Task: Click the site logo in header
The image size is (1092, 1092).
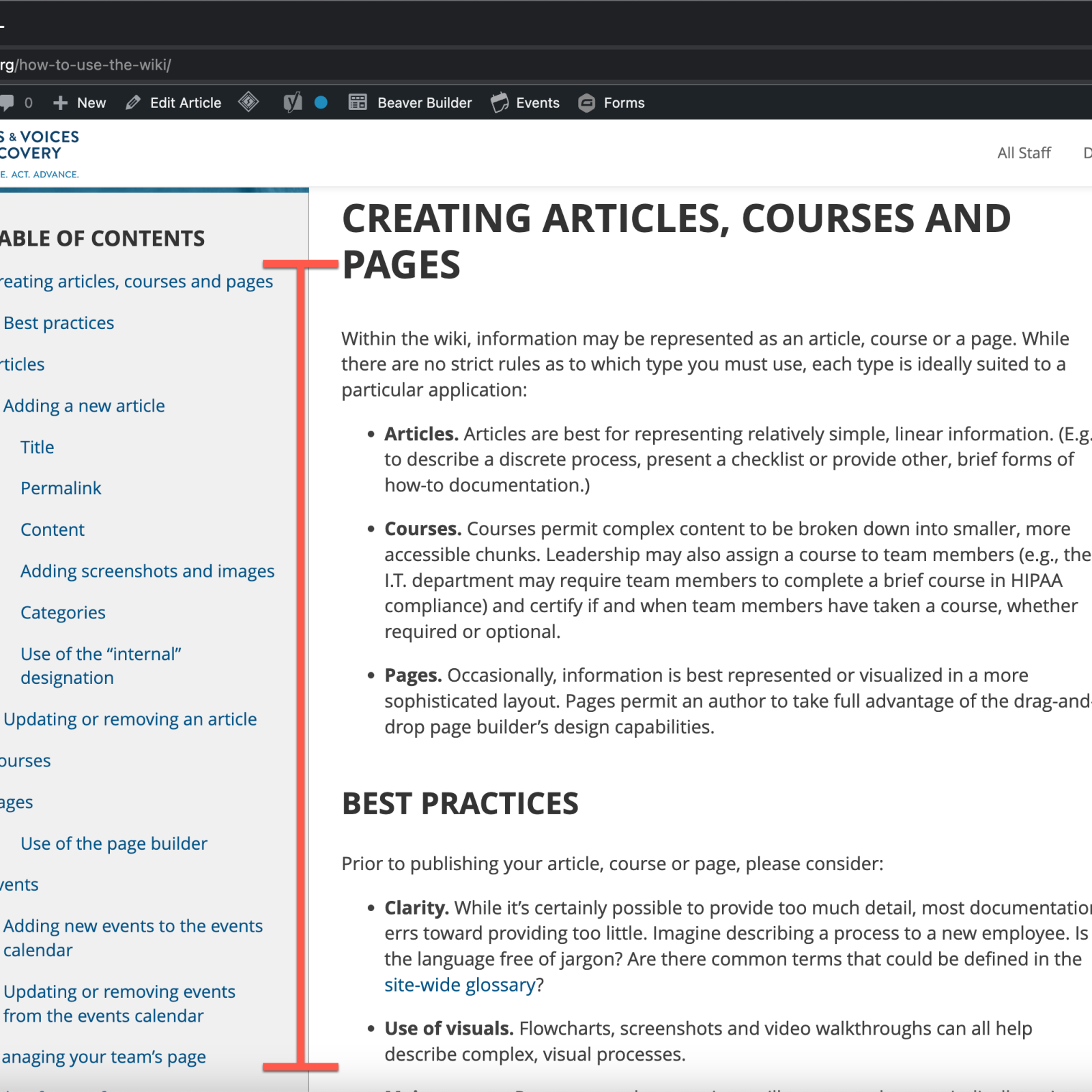Action: tap(39, 154)
